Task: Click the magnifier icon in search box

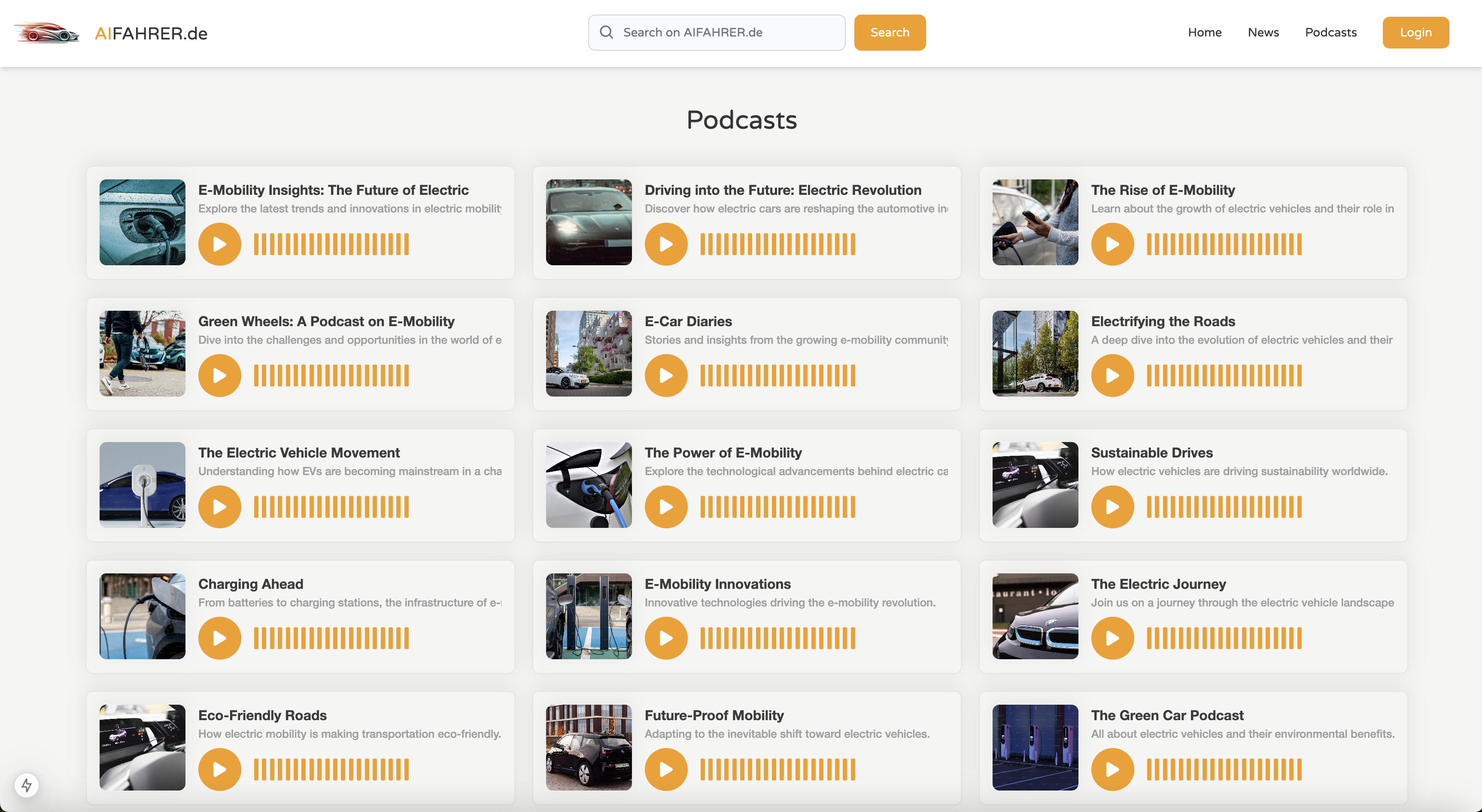Action: tap(606, 32)
